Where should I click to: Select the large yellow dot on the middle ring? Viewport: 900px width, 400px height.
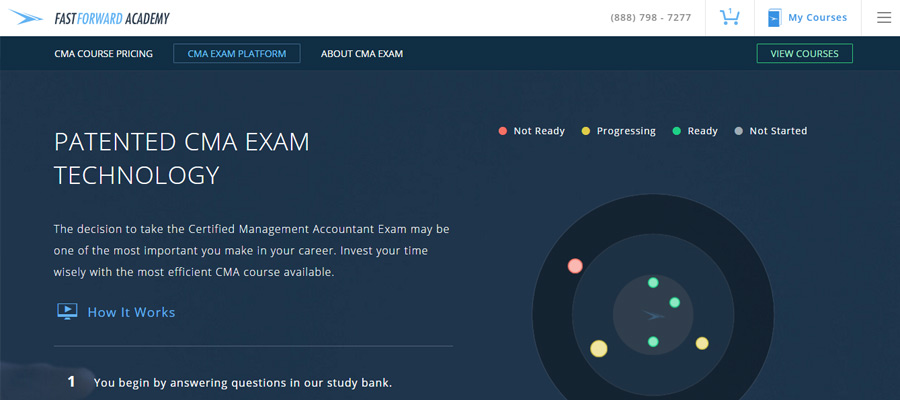point(599,348)
